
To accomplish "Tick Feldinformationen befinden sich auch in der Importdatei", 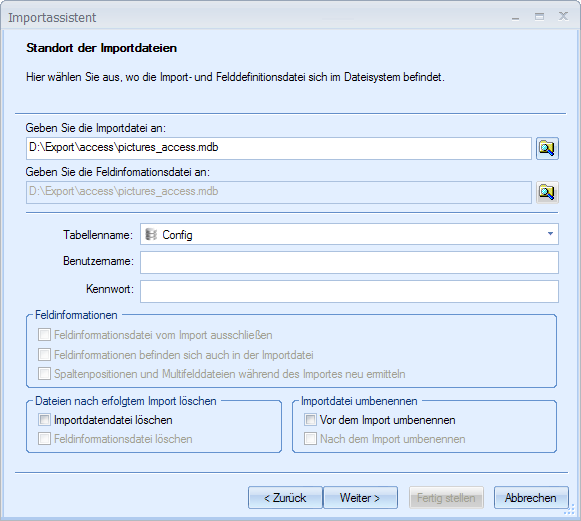I will tap(44, 355).
